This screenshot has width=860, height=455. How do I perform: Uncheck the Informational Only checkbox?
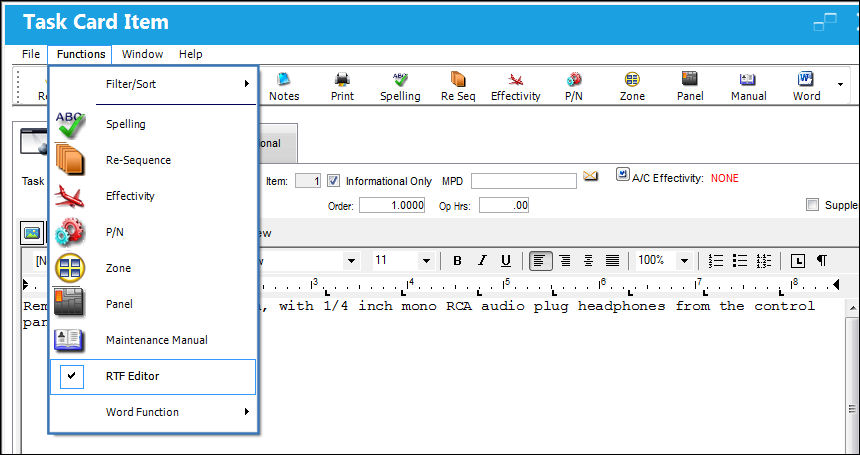click(x=333, y=180)
